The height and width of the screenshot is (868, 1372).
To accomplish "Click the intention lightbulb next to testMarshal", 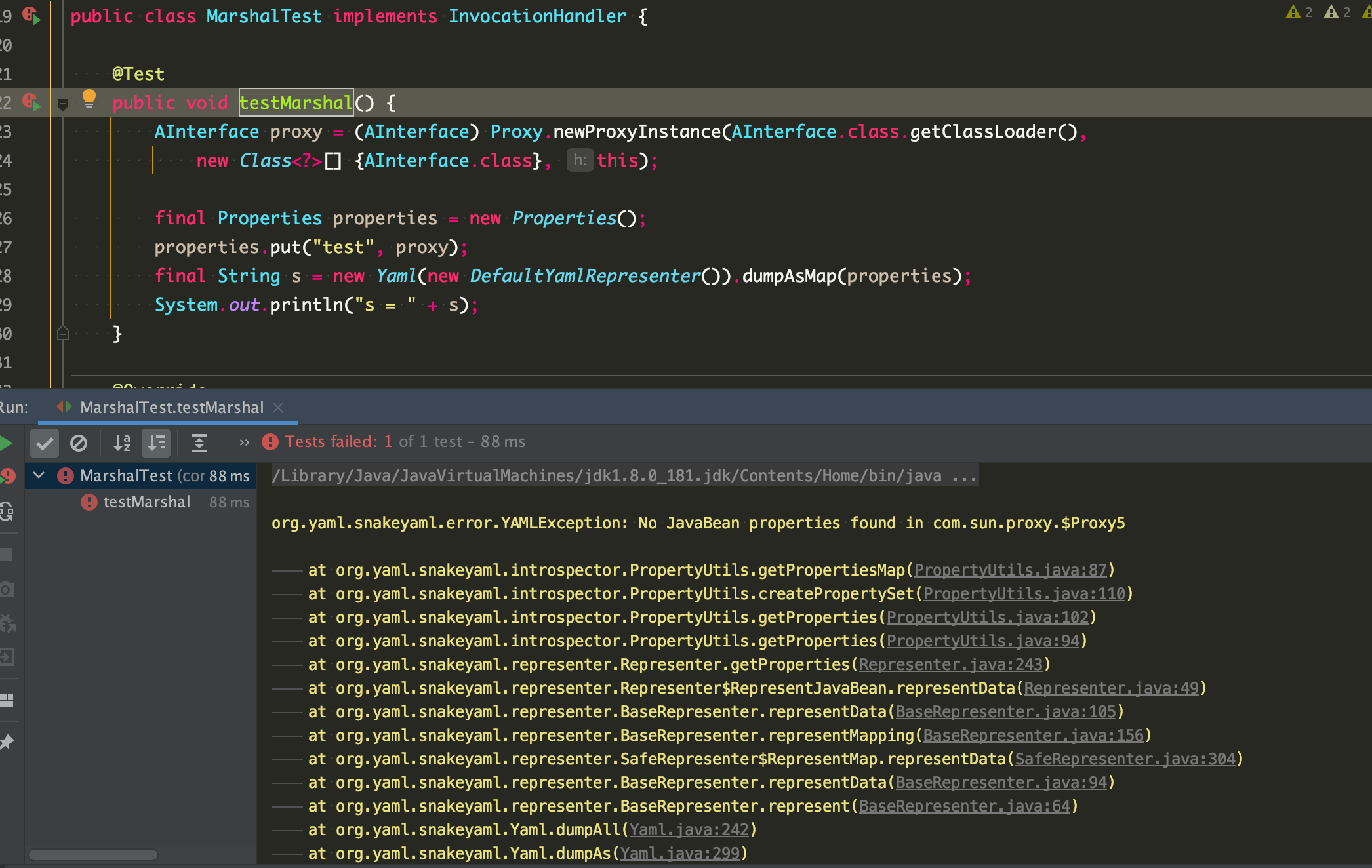I will [x=89, y=99].
